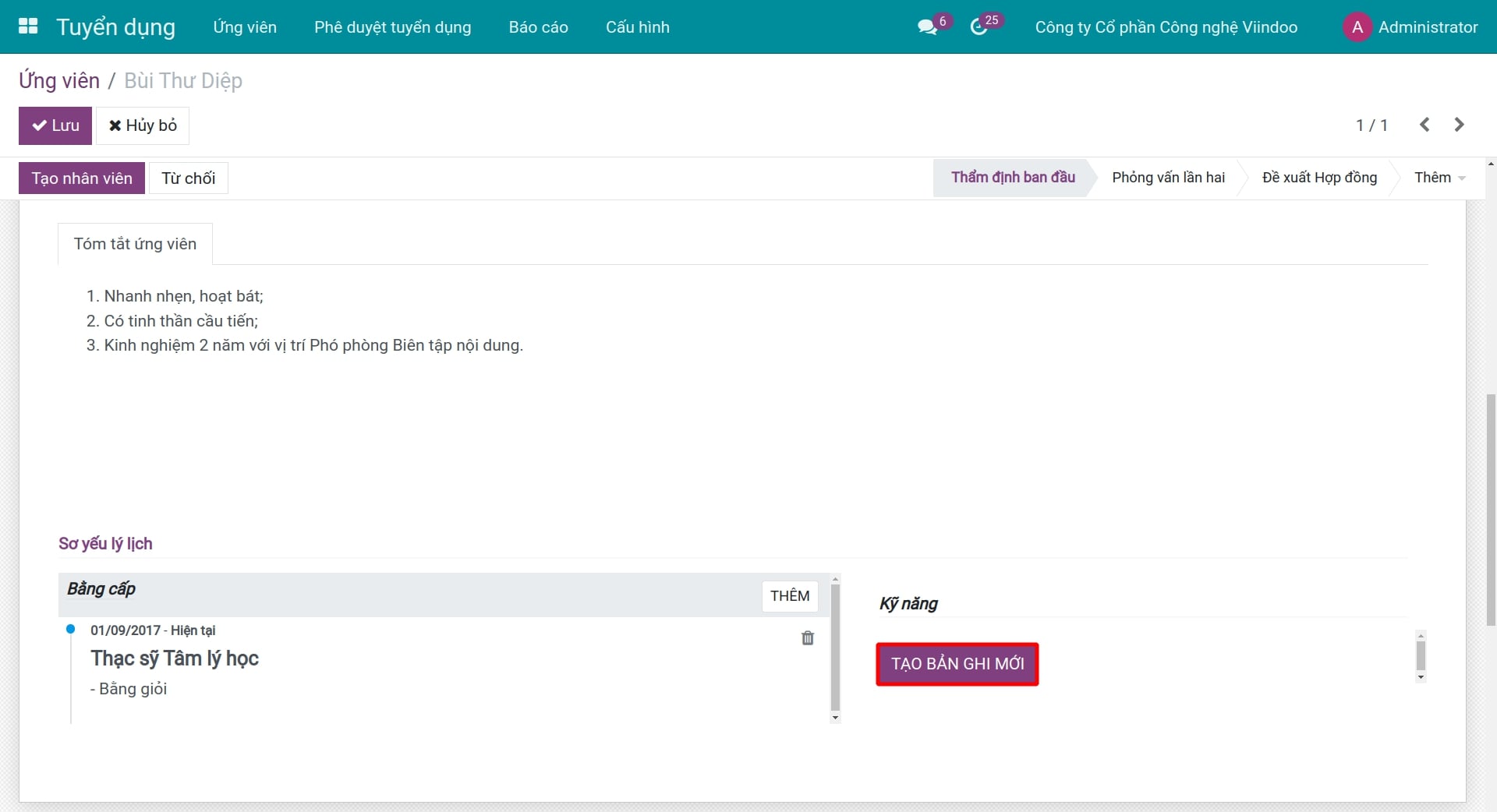Select the Tóm tắt ứng viên tab
Viewport: 1497px width, 812px height.
coord(135,244)
